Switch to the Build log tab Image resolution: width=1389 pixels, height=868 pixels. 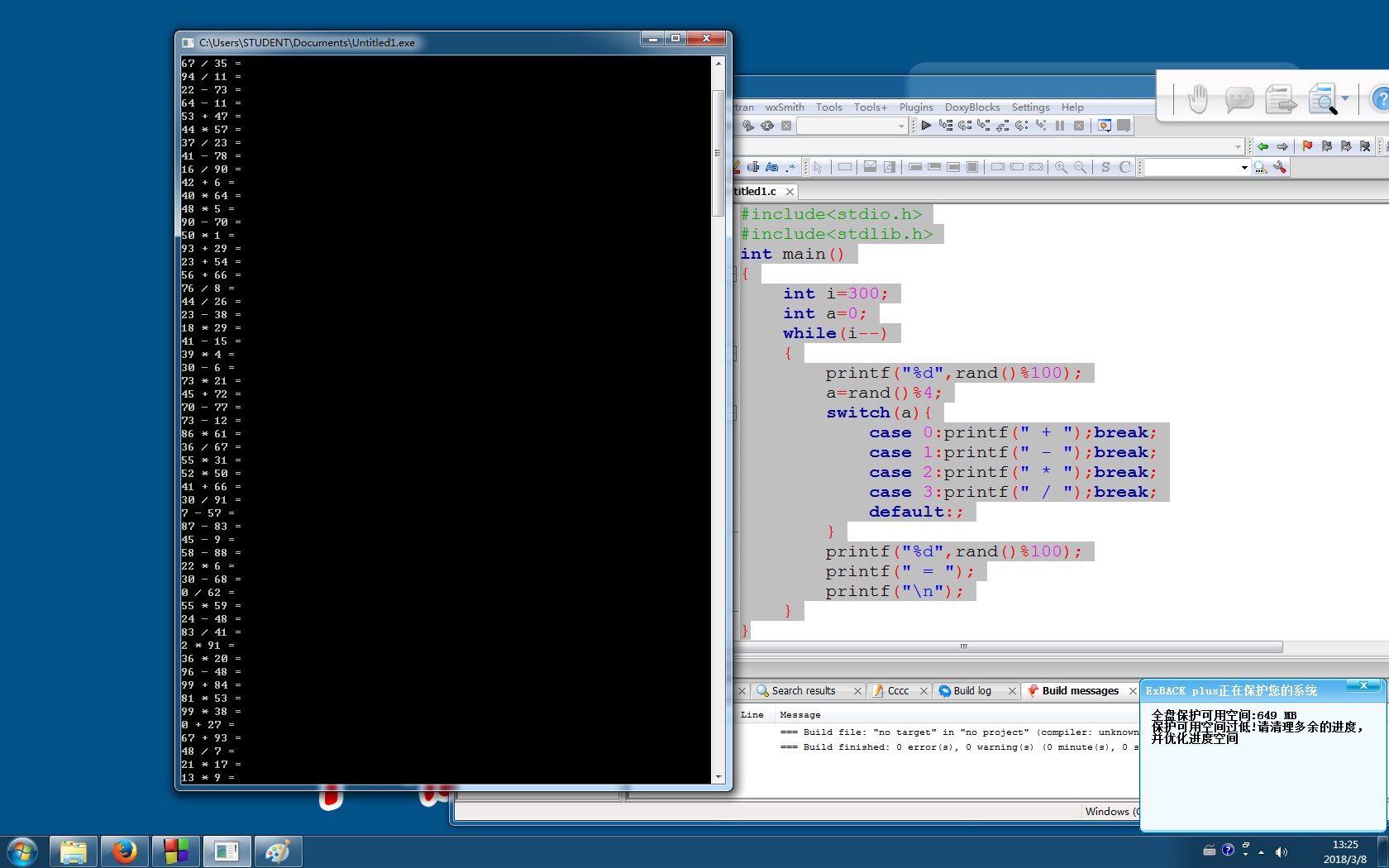[972, 691]
